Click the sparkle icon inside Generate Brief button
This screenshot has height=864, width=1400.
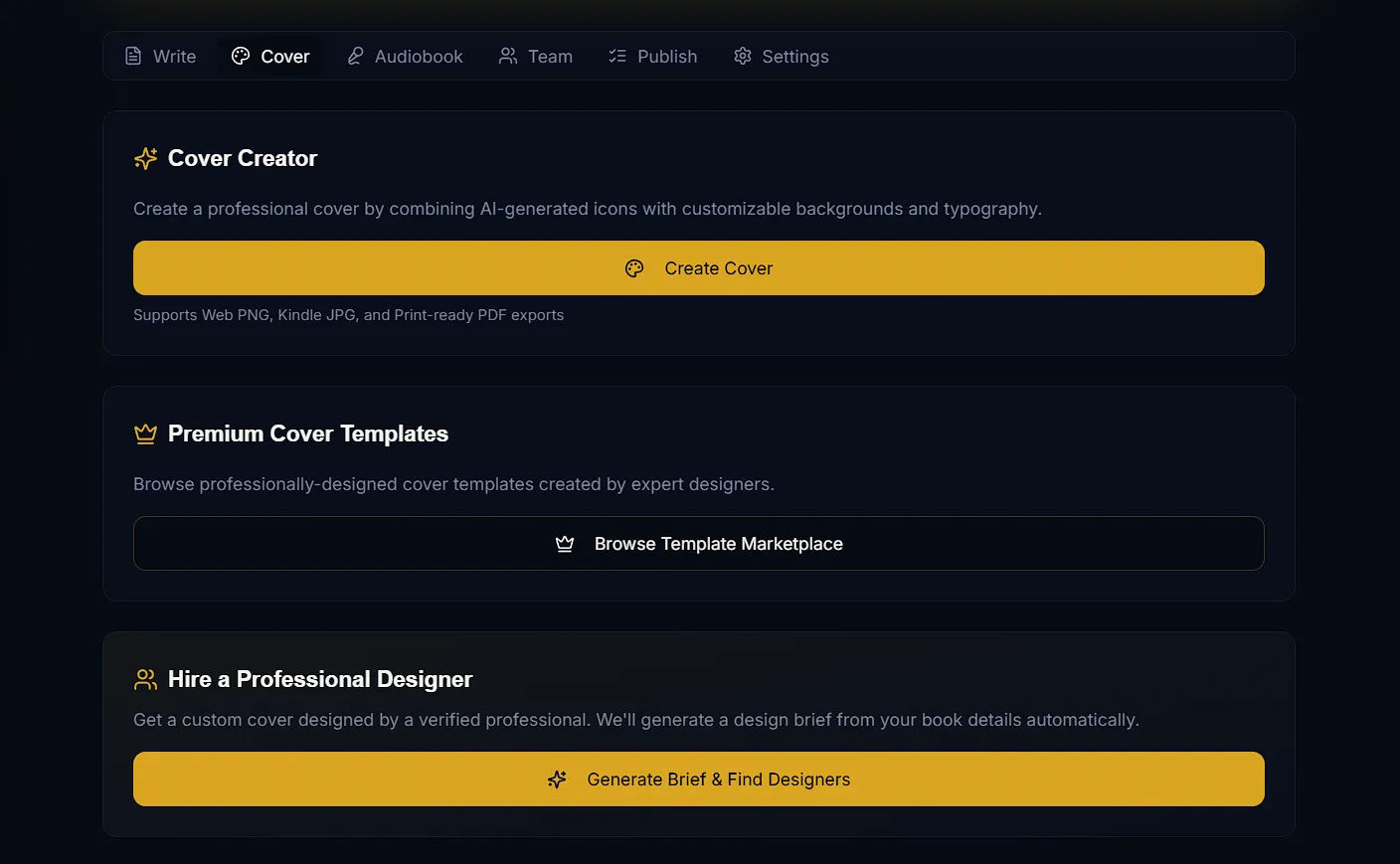click(x=557, y=779)
